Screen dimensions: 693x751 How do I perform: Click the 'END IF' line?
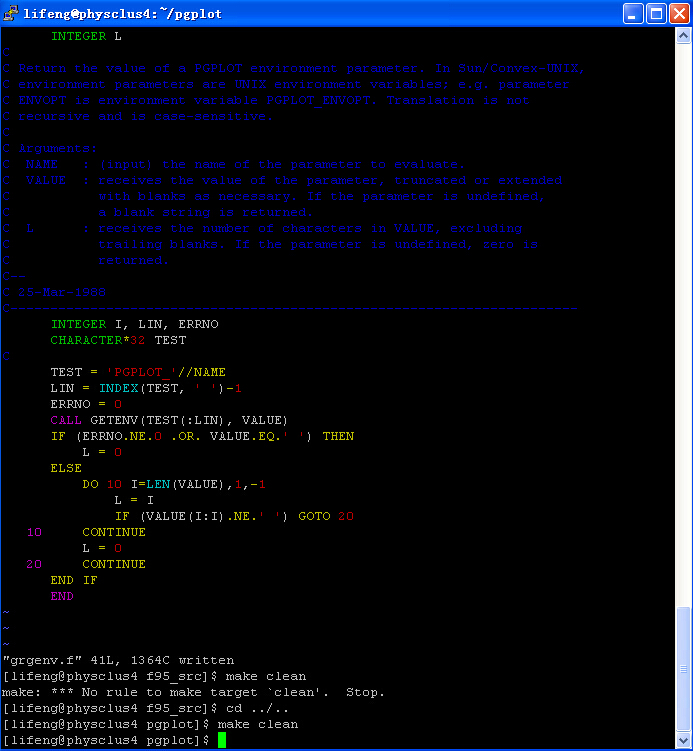(x=74, y=580)
